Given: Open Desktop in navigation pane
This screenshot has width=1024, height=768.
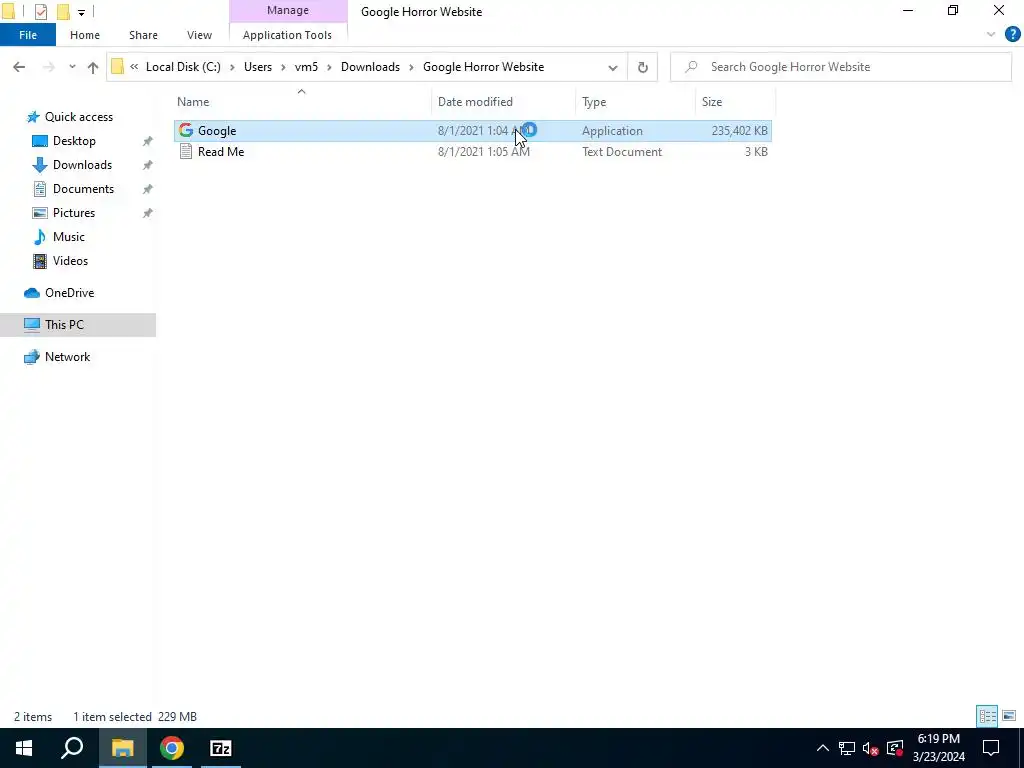Looking at the screenshot, I should [74, 141].
